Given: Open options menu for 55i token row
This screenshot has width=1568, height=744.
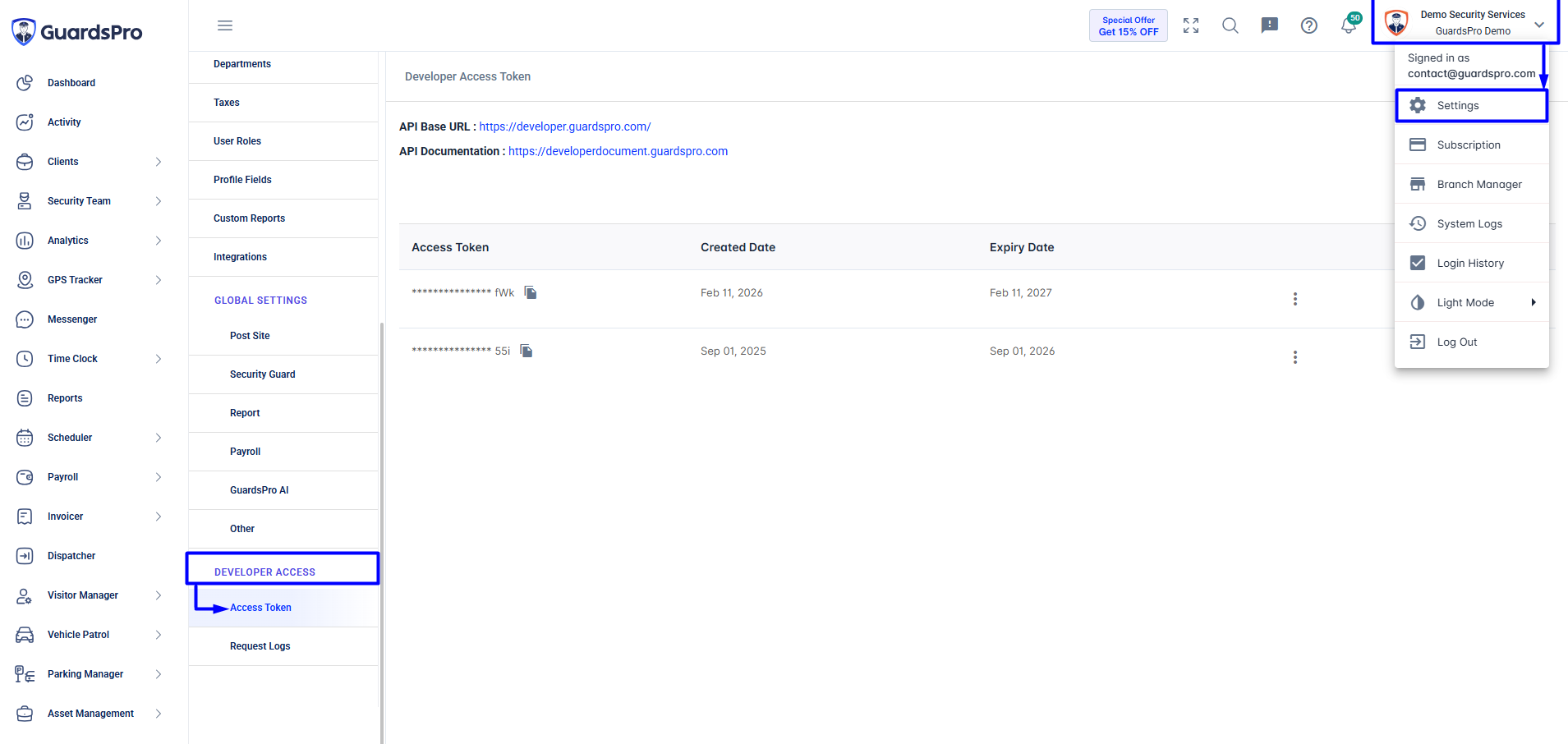Looking at the screenshot, I should pos(1295,357).
